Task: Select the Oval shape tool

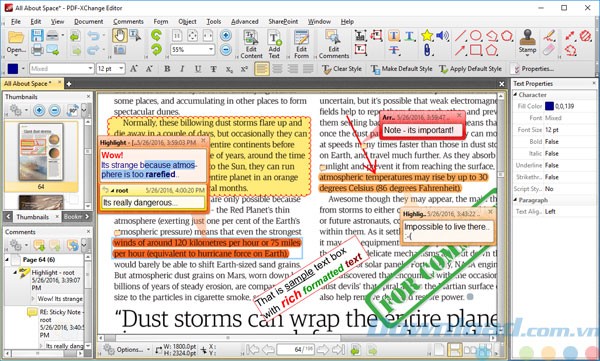Action: [x=475, y=36]
